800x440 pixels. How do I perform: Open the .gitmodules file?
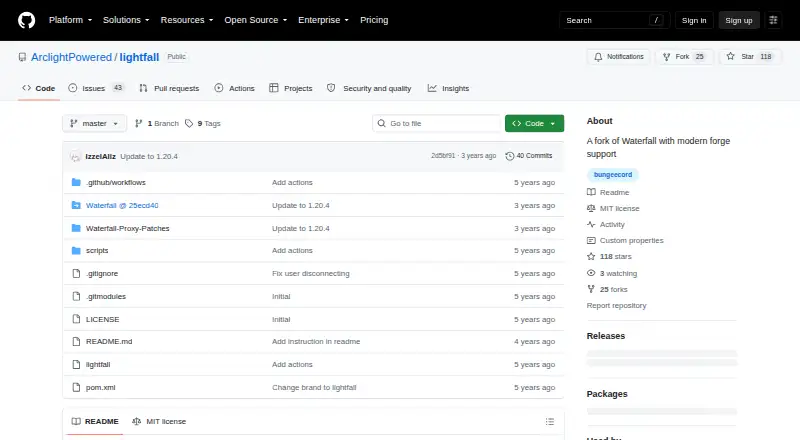(106, 296)
